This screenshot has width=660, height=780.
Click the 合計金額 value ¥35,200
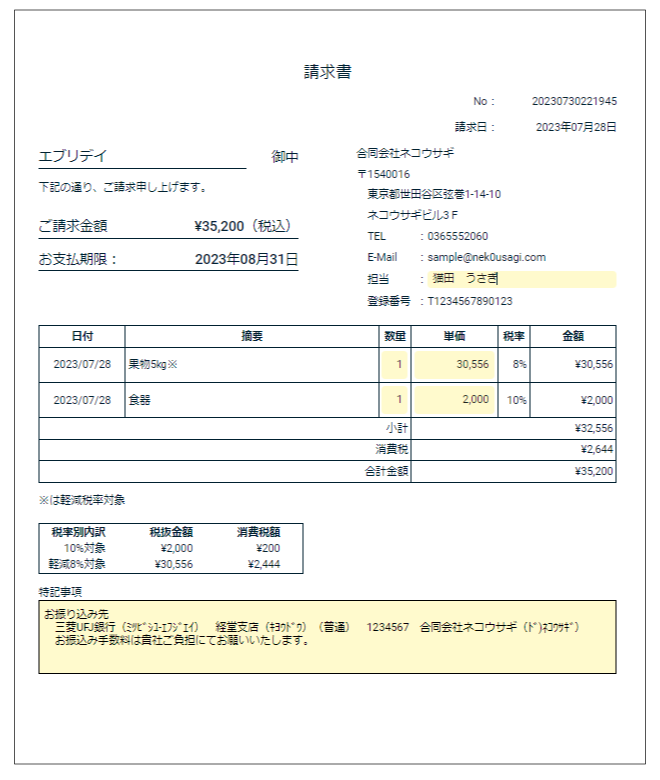pyautogui.click(x=594, y=472)
